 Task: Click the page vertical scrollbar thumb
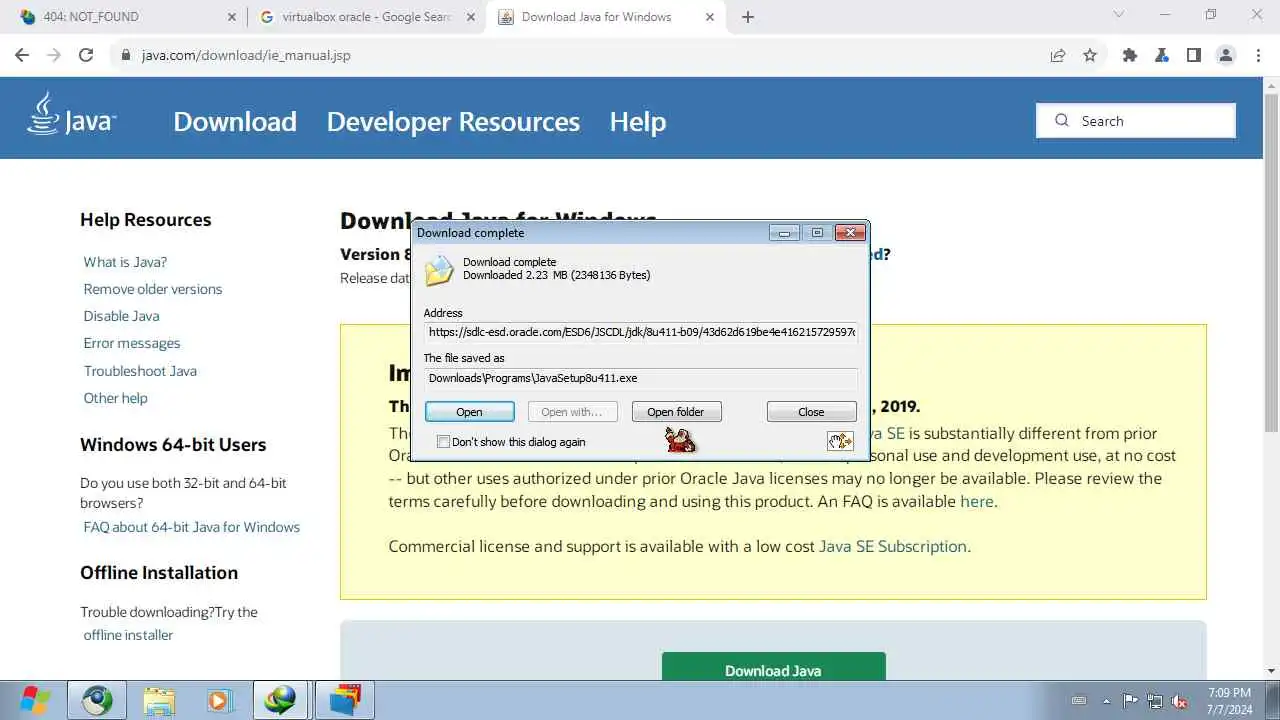coord(1271,262)
